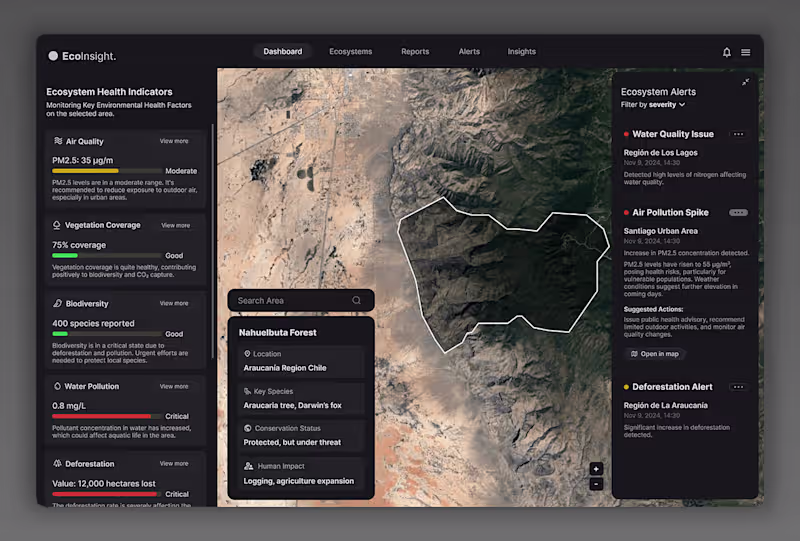Screen dimensions: 800x541
Task: Click 'Santiago Urban Area' text
Action: pyautogui.click(x=661, y=231)
